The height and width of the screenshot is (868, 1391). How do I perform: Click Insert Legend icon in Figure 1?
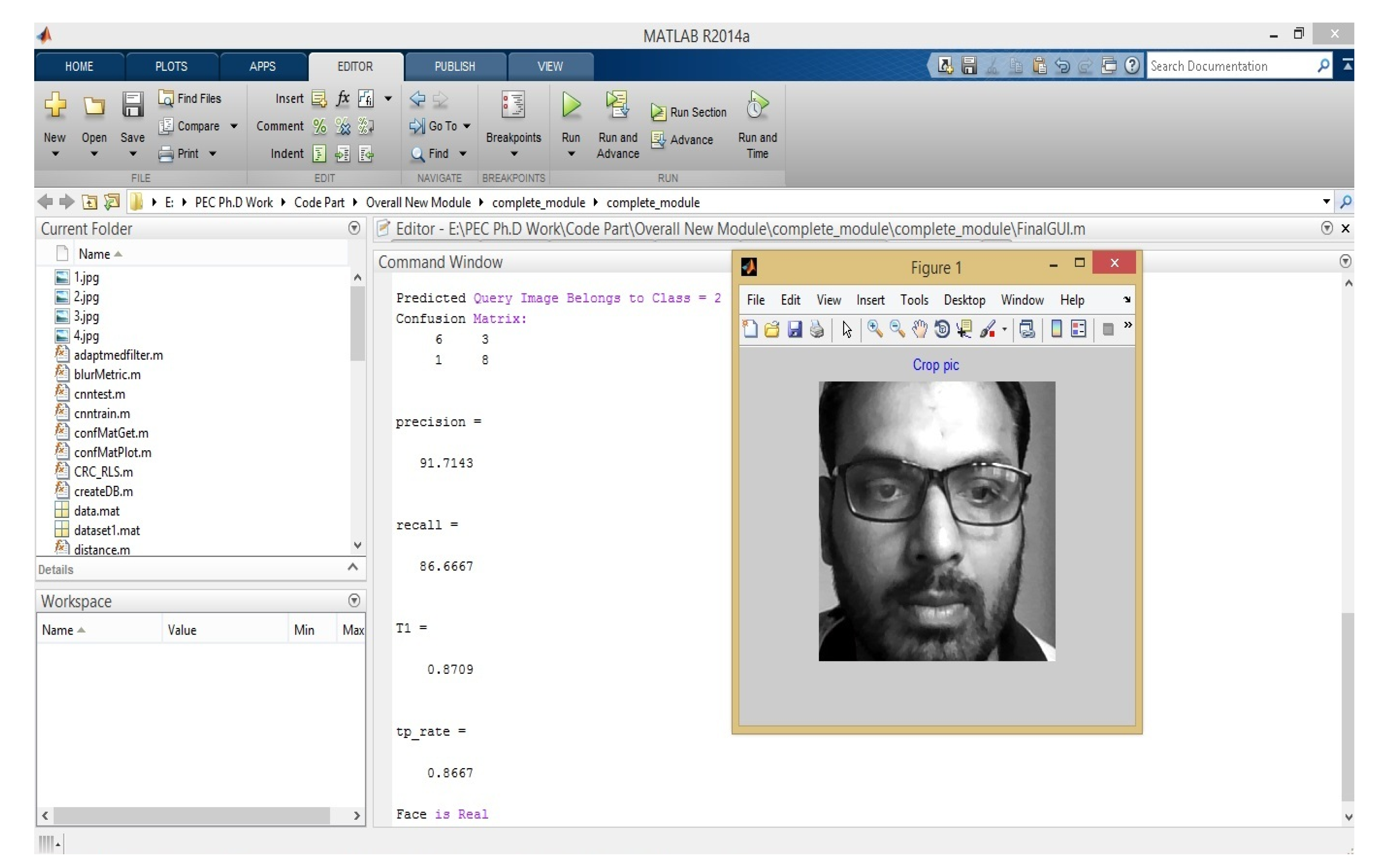[1078, 329]
